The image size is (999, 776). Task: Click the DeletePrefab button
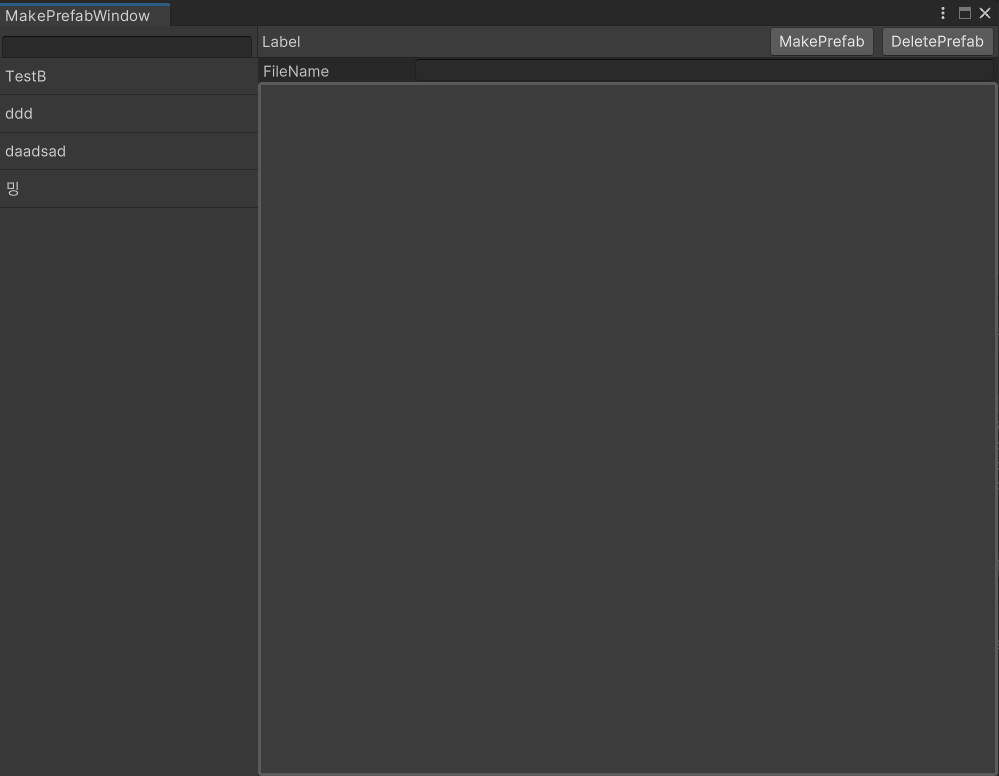pyautogui.click(x=937, y=41)
